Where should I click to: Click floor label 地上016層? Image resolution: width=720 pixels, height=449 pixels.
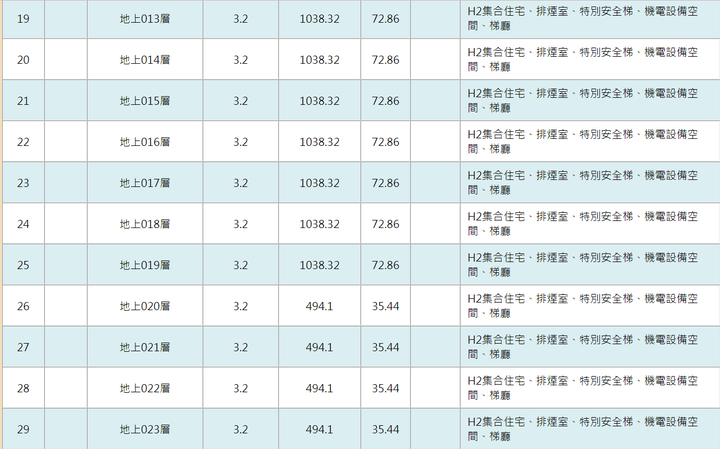145,142
